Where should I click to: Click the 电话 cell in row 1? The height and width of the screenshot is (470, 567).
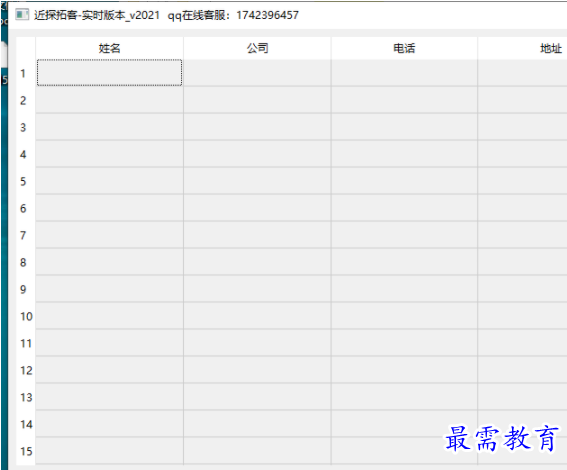pos(404,73)
